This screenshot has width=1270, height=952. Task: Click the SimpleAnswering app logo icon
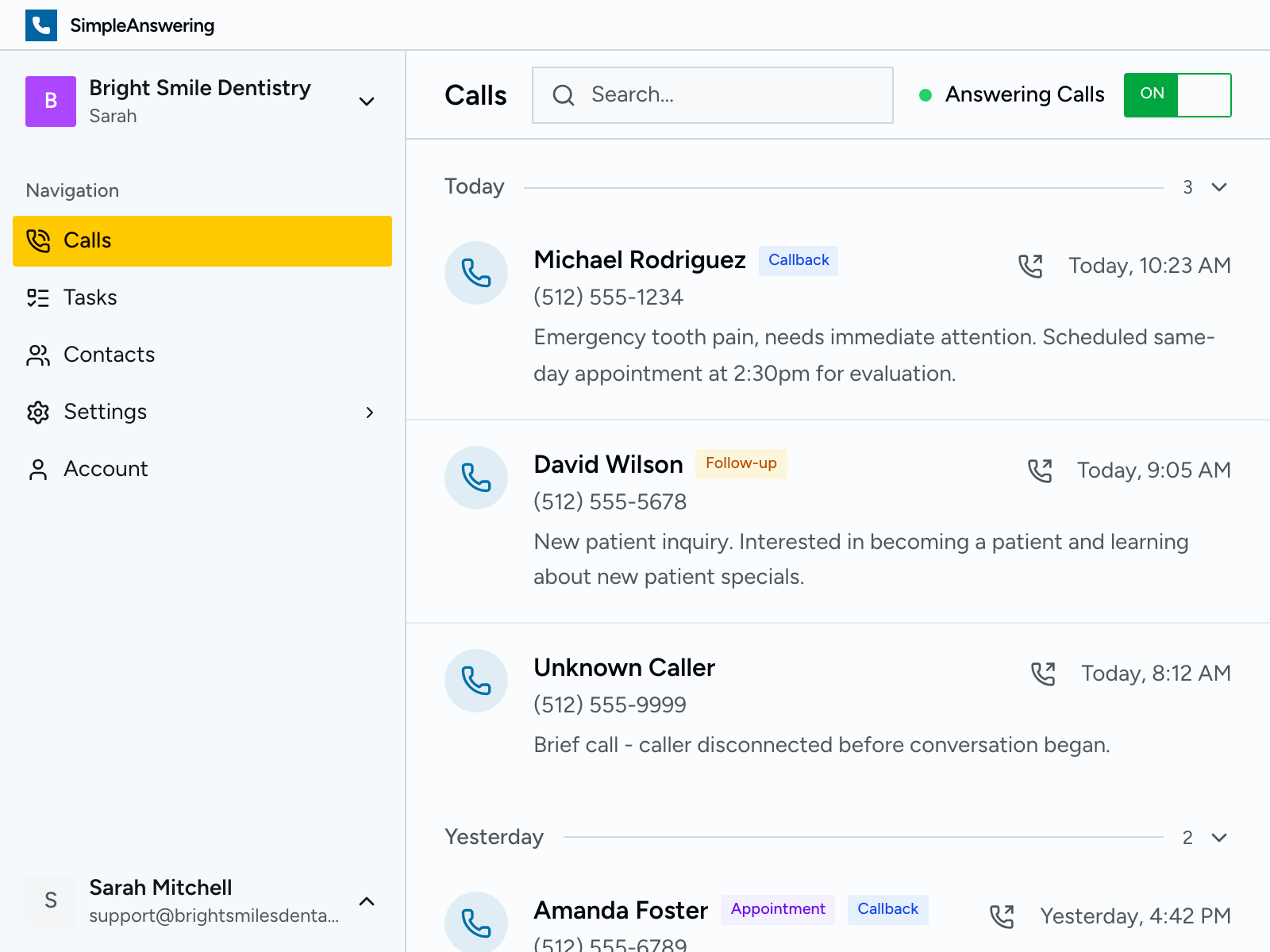pos(41,25)
